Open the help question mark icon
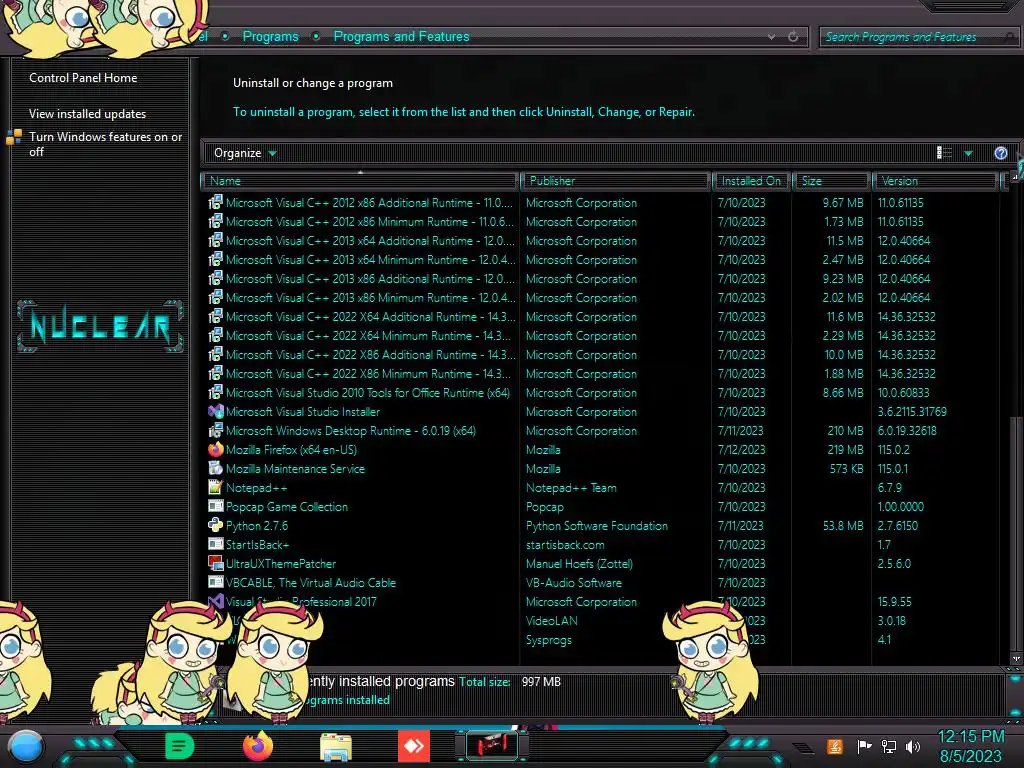The image size is (1024, 768). point(1000,153)
